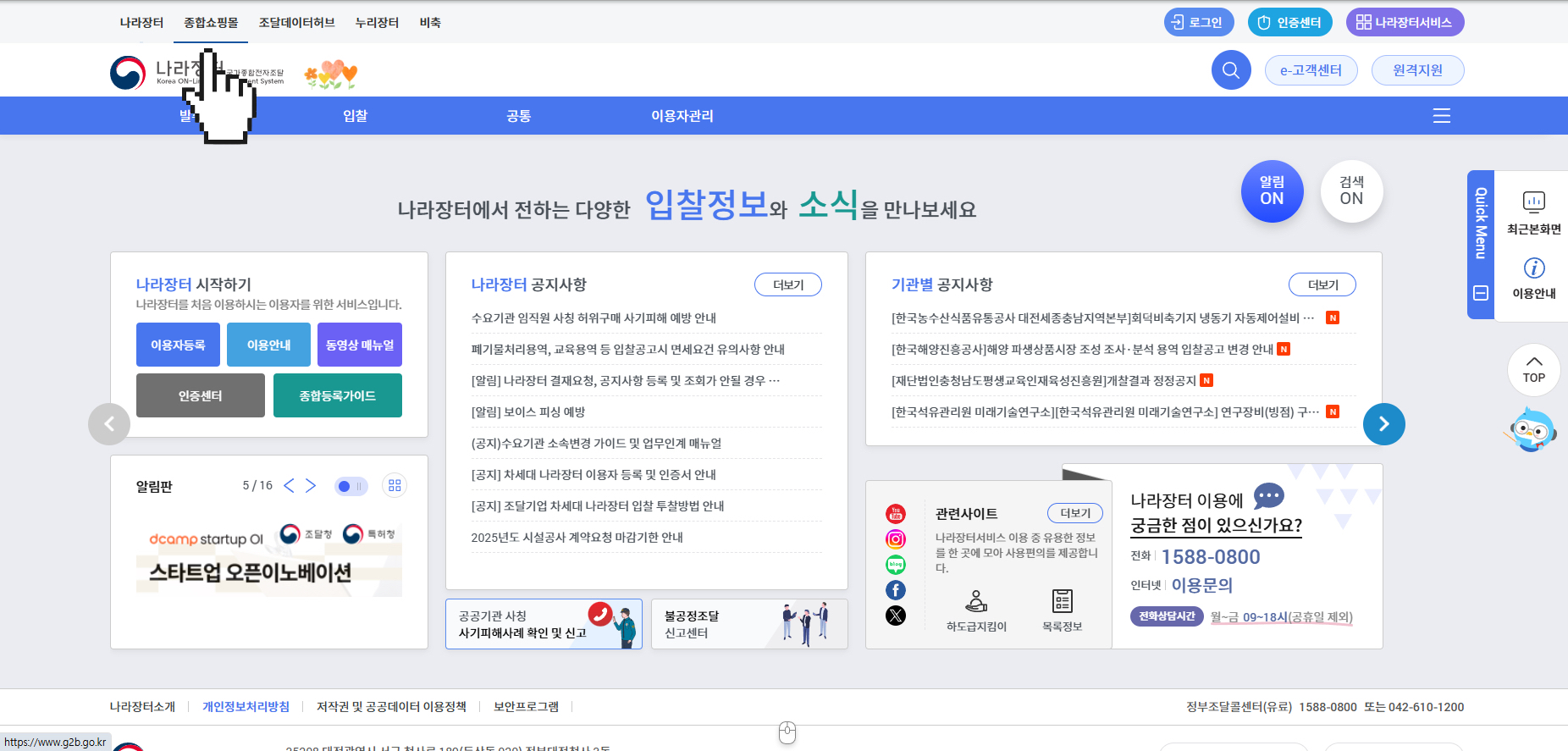
Task: Click the 원격지원 button
Action: 1417,70
